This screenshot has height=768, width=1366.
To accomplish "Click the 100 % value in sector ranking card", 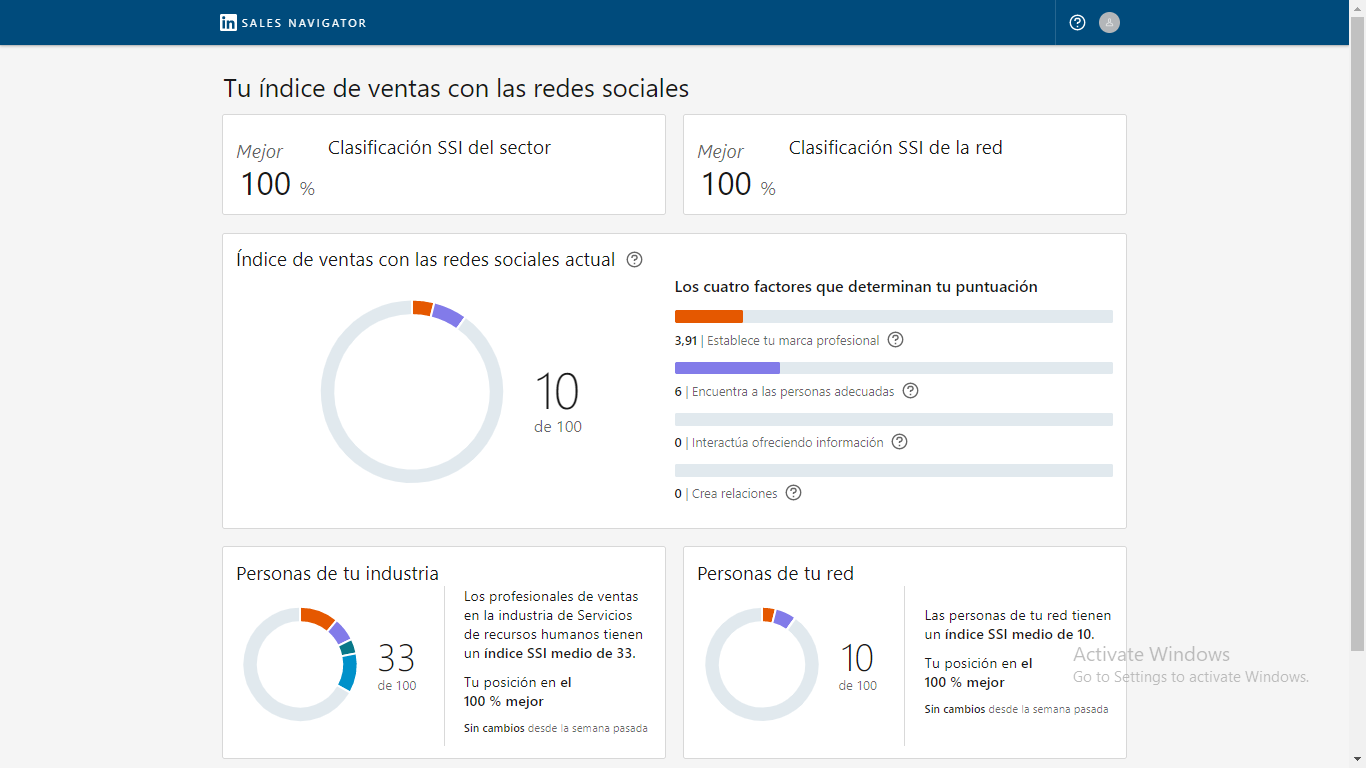I will pos(277,185).
